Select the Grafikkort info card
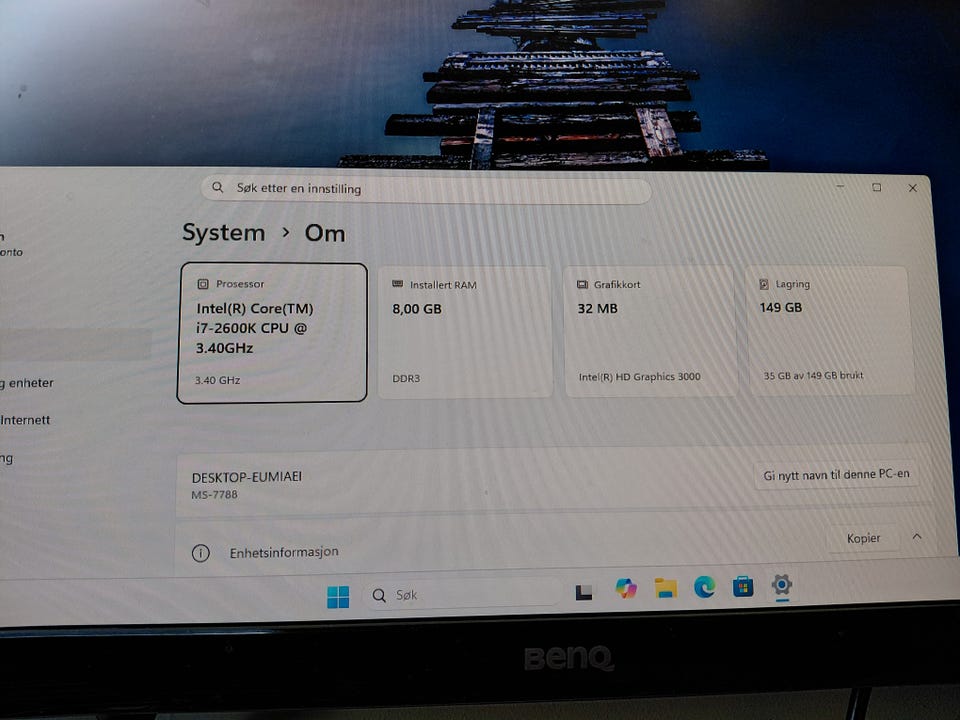Viewport: 960px width, 720px height. (650, 331)
